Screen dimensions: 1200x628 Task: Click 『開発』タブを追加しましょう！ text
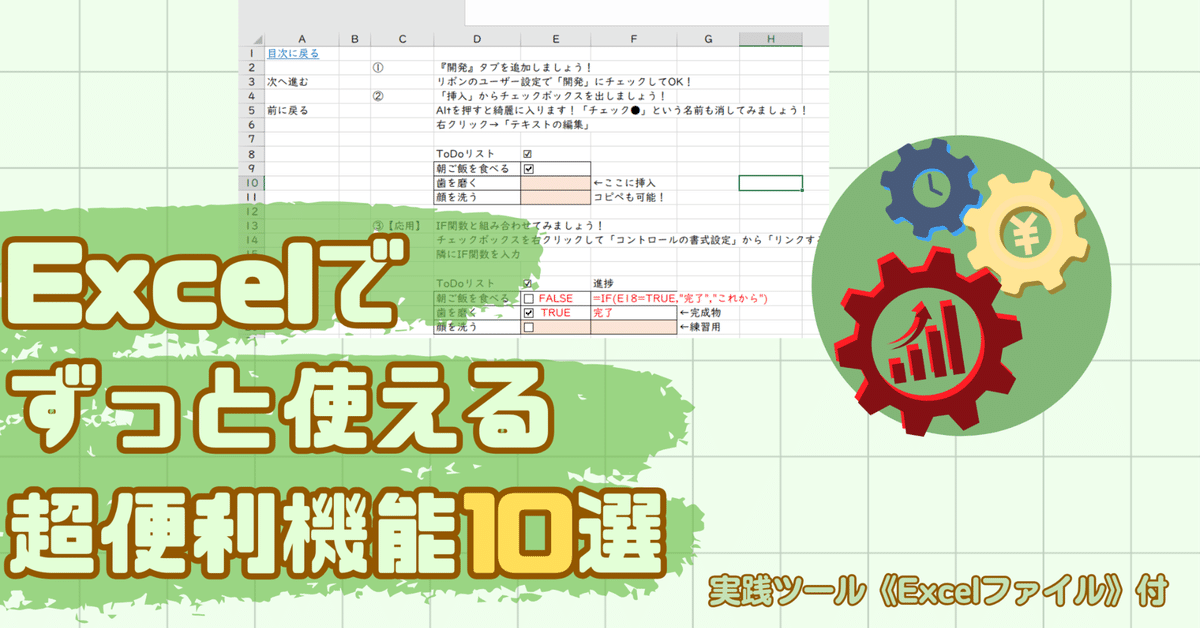click(x=514, y=67)
